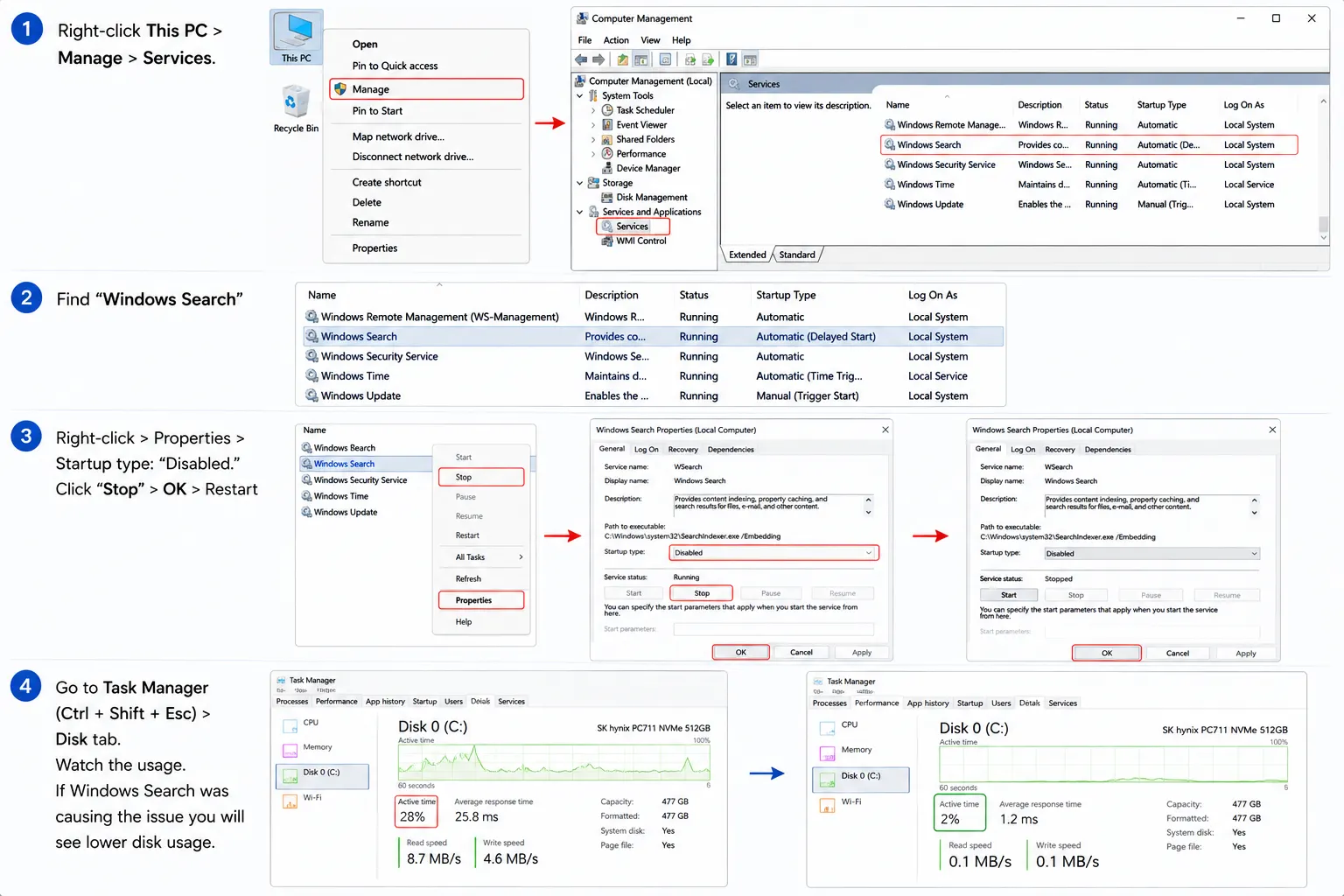Sort by Startup Type header in Computer Management
Image resolution: width=1344 pixels, height=896 pixels.
point(1162,105)
